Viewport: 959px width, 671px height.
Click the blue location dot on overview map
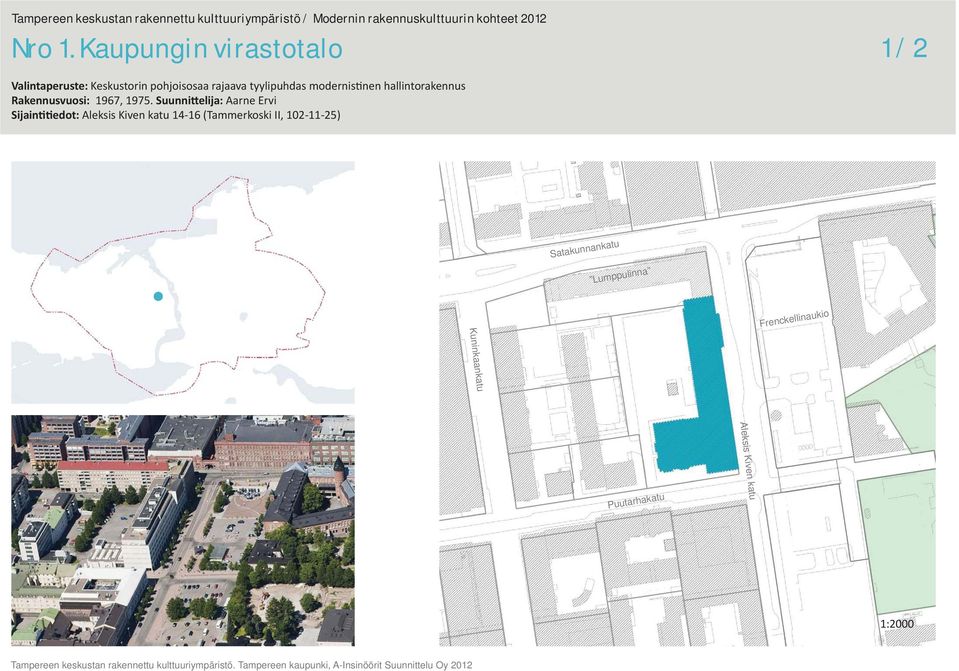(x=158, y=296)
